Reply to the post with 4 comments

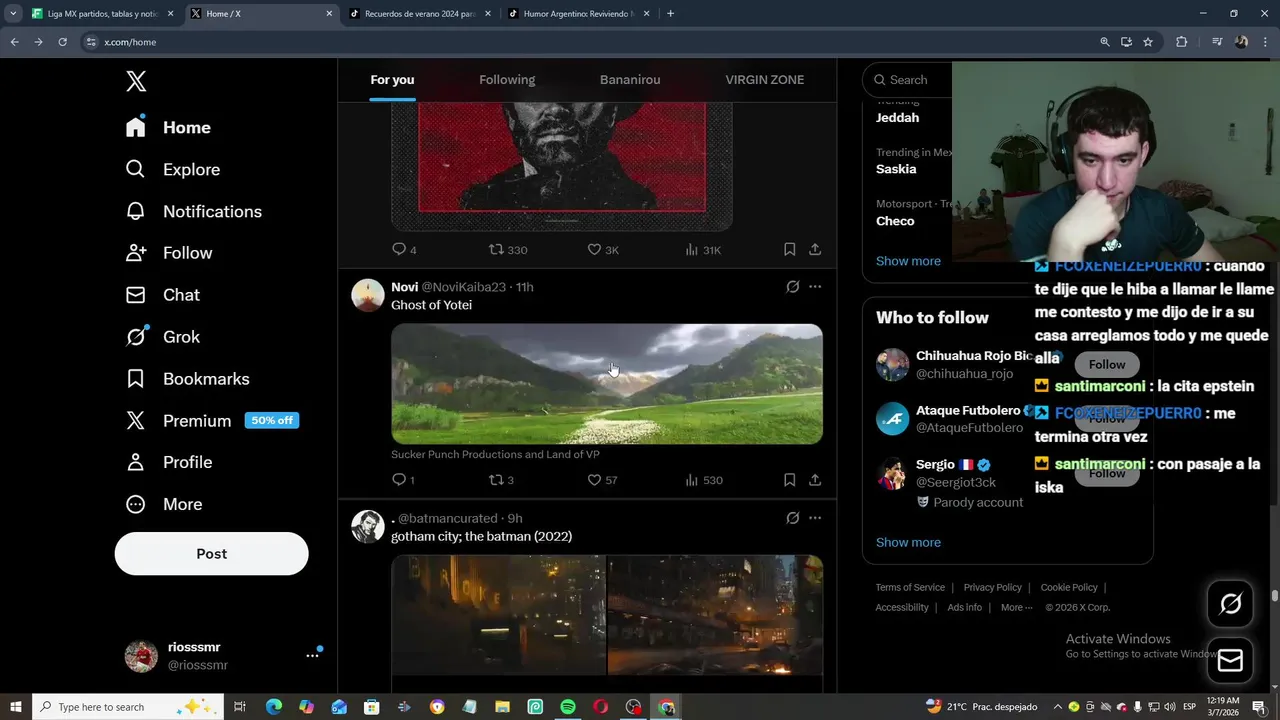click(x=404, y=249)
